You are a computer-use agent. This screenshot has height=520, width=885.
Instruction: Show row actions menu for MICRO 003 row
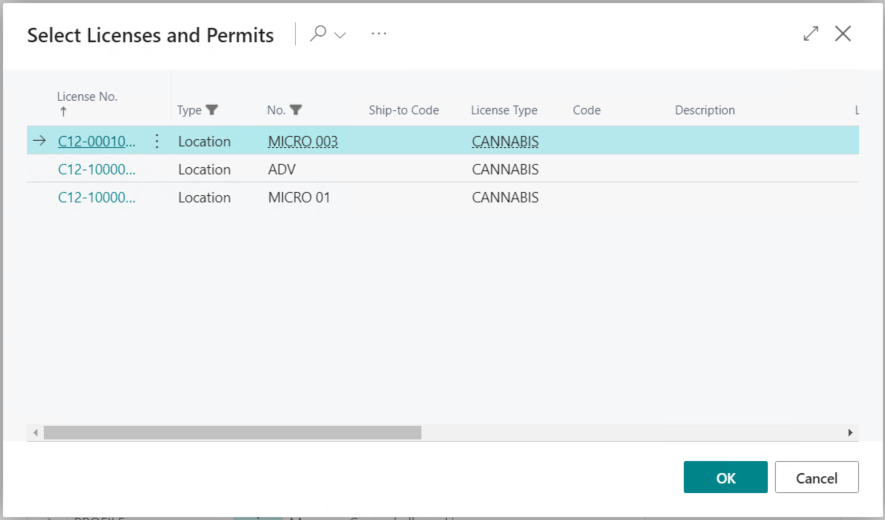[157, 141]
